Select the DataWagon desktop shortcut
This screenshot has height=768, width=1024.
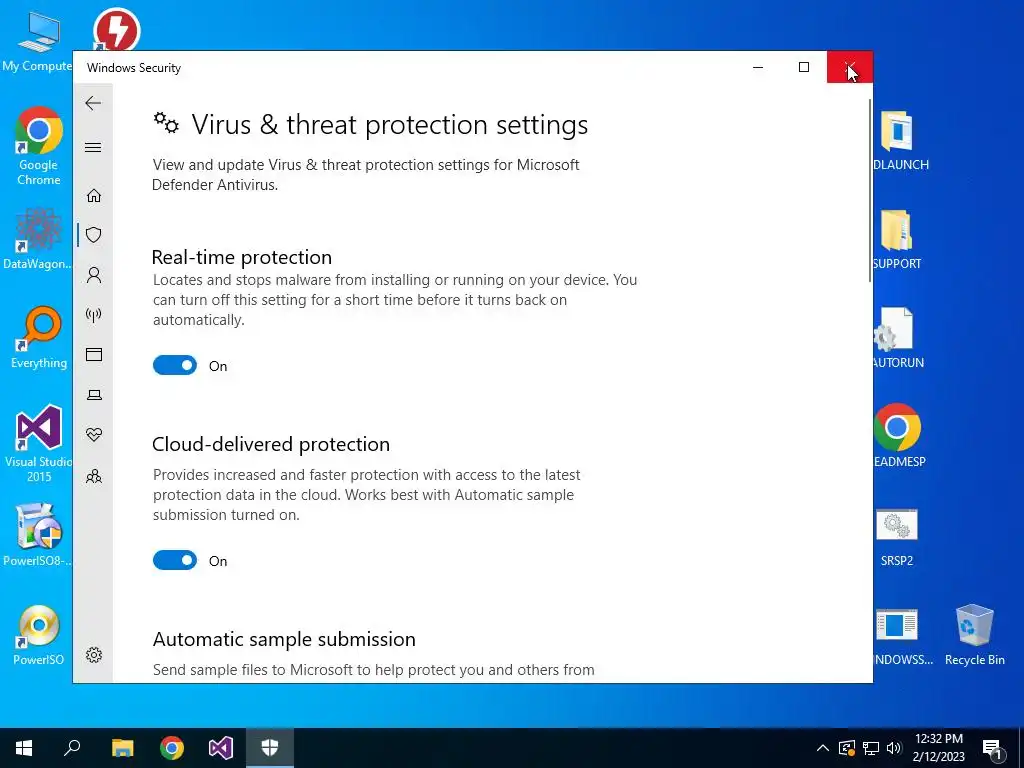pos(39,239)
